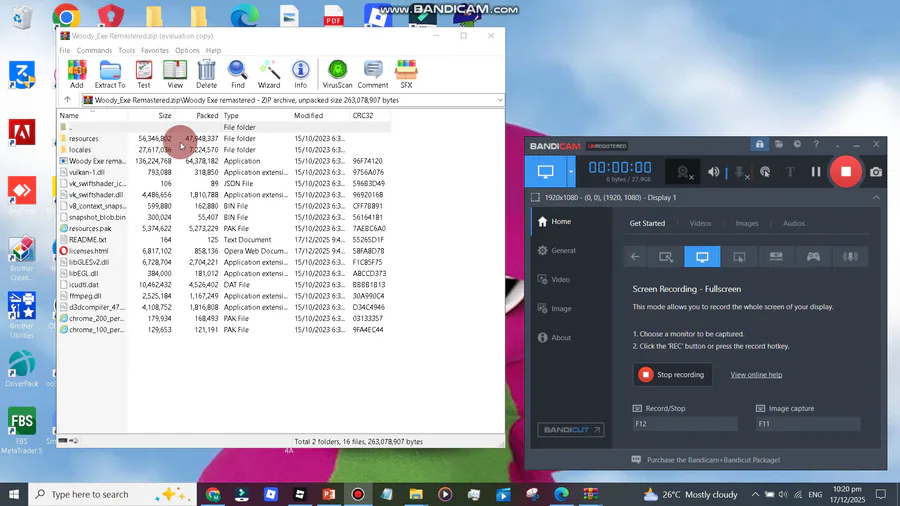Expand the WinRAR address bar dropdown
Image resolution: width=900 pixels, height=506 pixels.
click(499, 100)
